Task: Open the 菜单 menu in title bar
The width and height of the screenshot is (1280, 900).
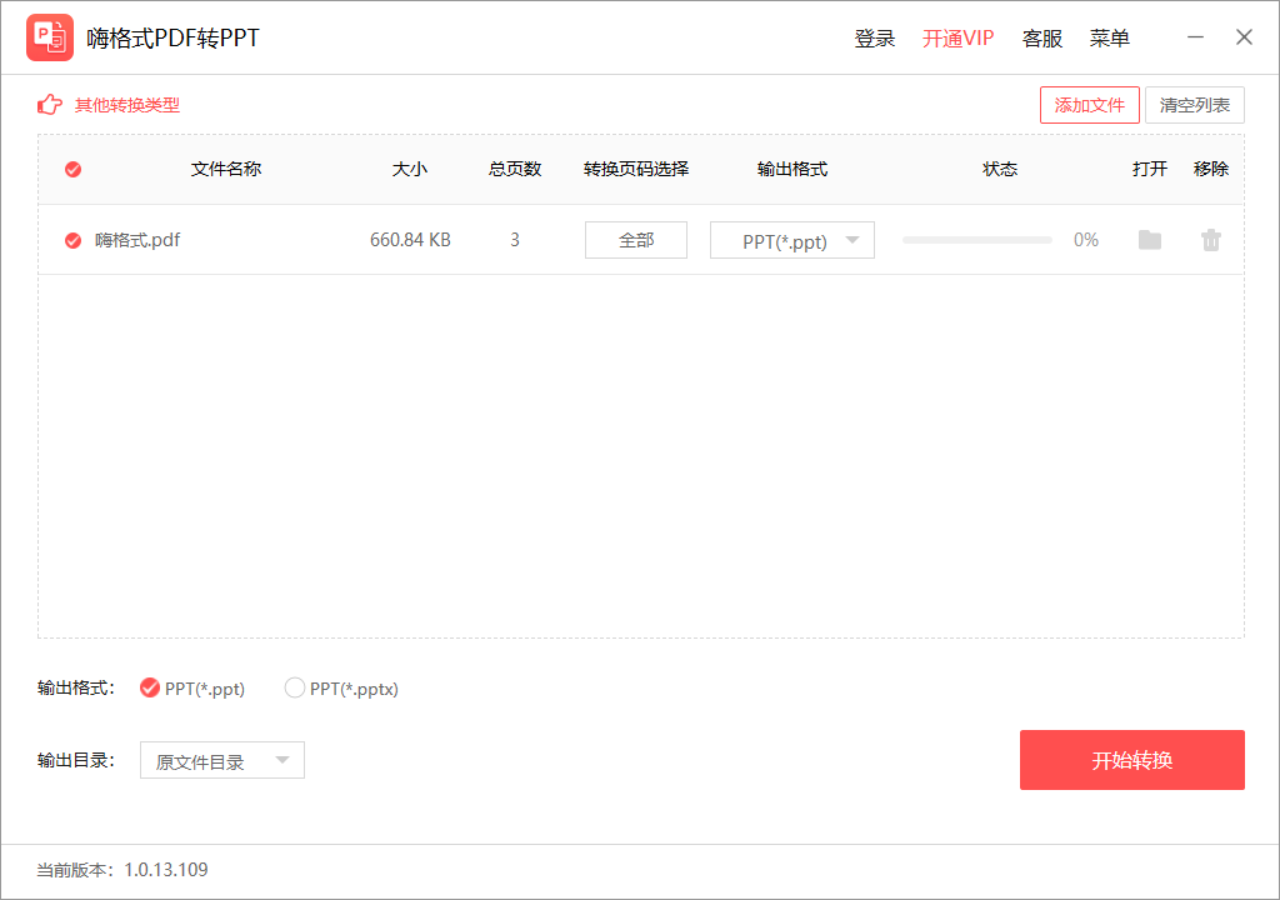Action: click(1110, 39)
